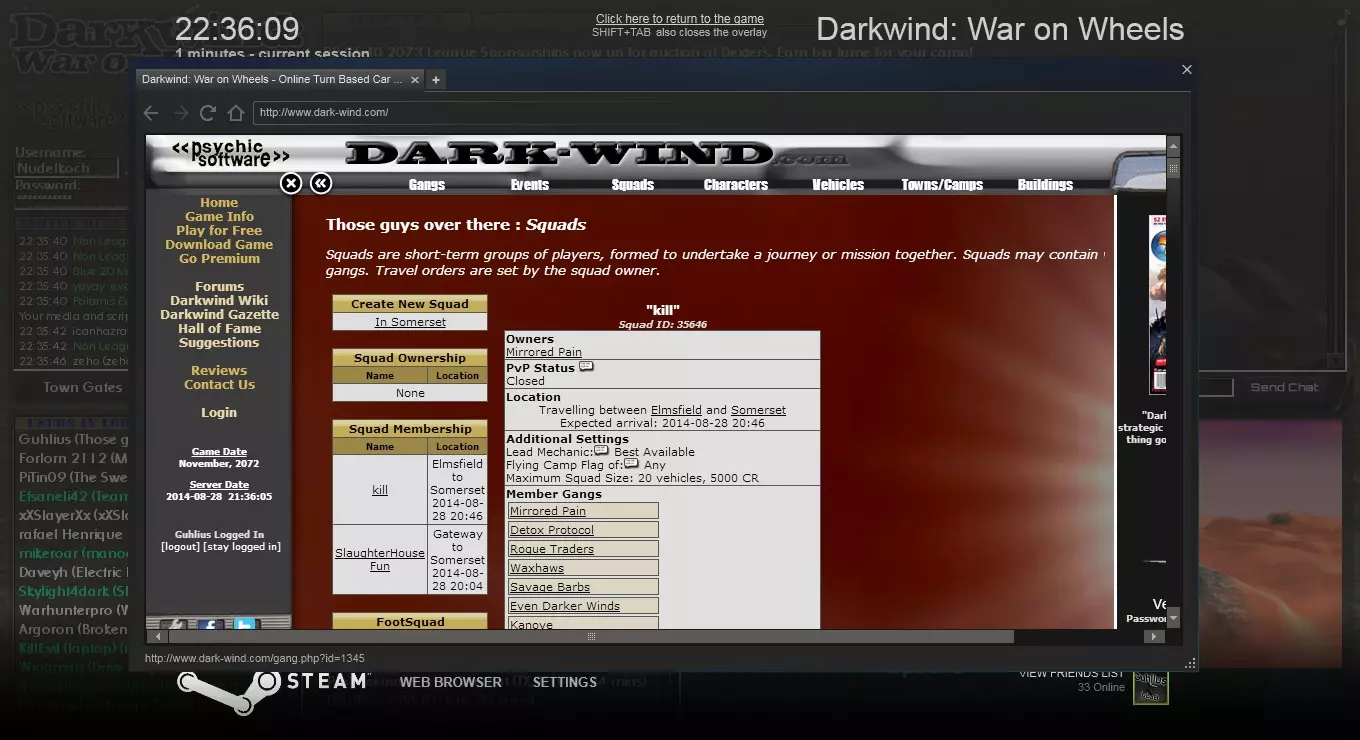Open Rogue Traders gang link

(552, 549)
